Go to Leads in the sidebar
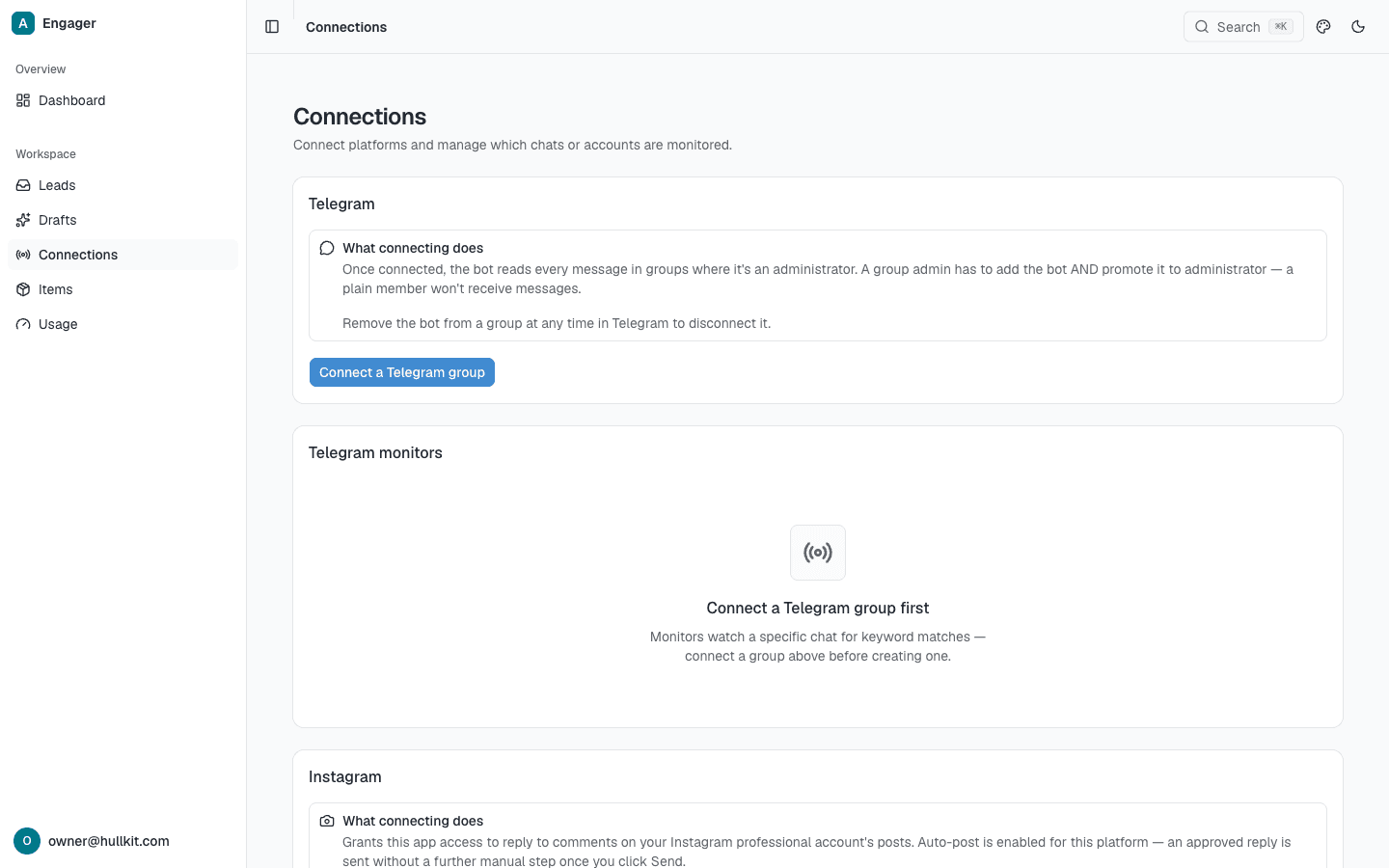Image resolution: width=1389 pixels, height=868 pixels. [x=123, y=185]
